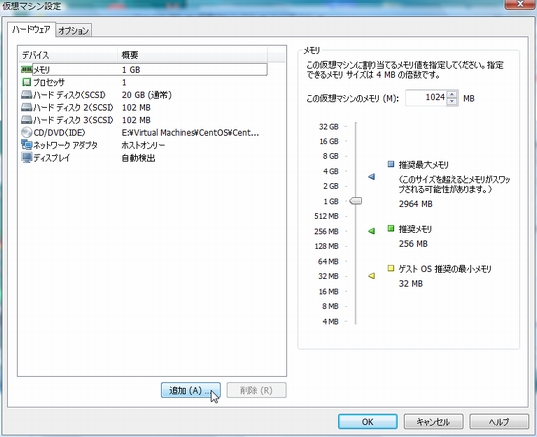Select the CD/DVD(IDE) disc icon
Viewport: 537px width, 437px height.
tap(26, 133)
